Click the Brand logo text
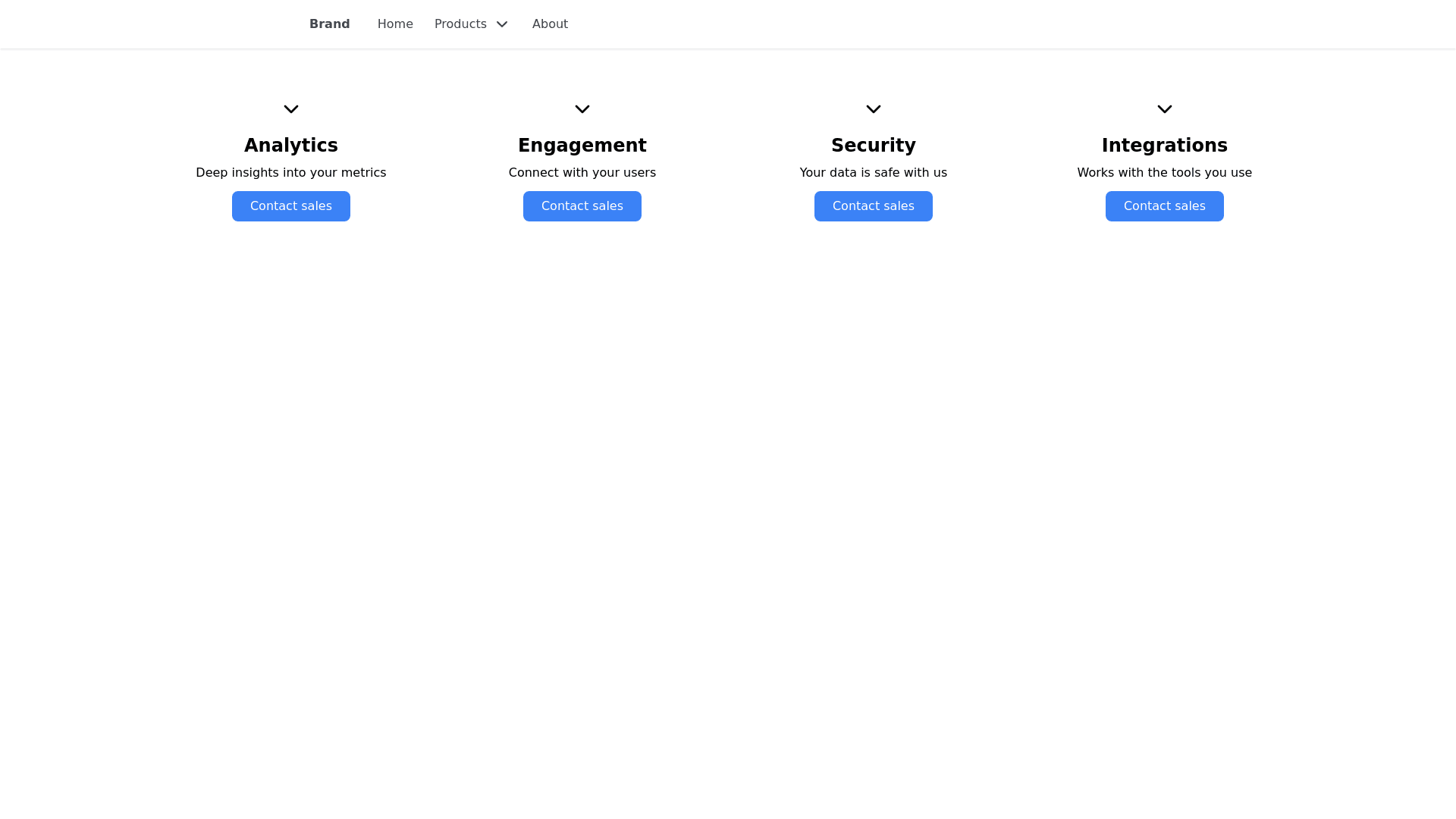Screen dimensions: 1456x819 click(x=329, y=24)
